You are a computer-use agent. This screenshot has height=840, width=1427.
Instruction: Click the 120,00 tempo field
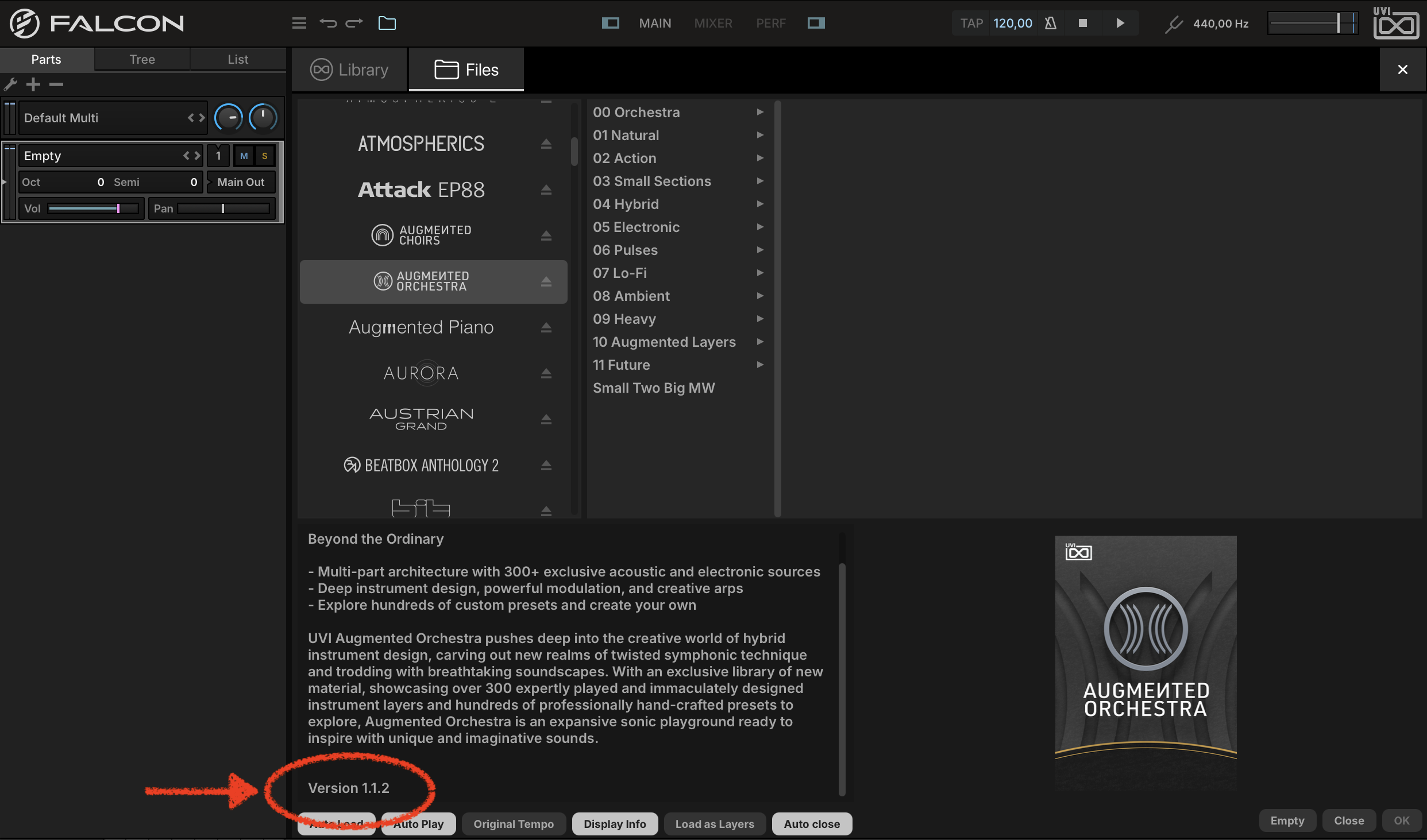point(1013,23)
